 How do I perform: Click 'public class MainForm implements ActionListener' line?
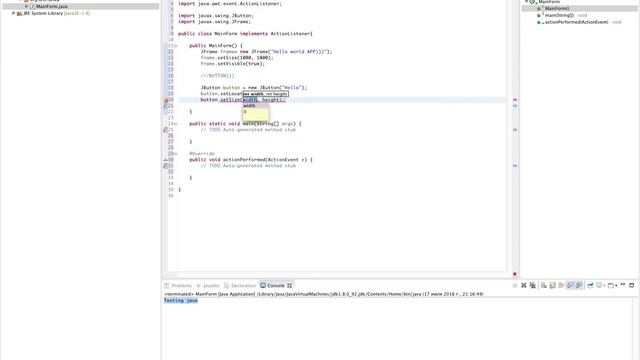click(x=245, y=33)
